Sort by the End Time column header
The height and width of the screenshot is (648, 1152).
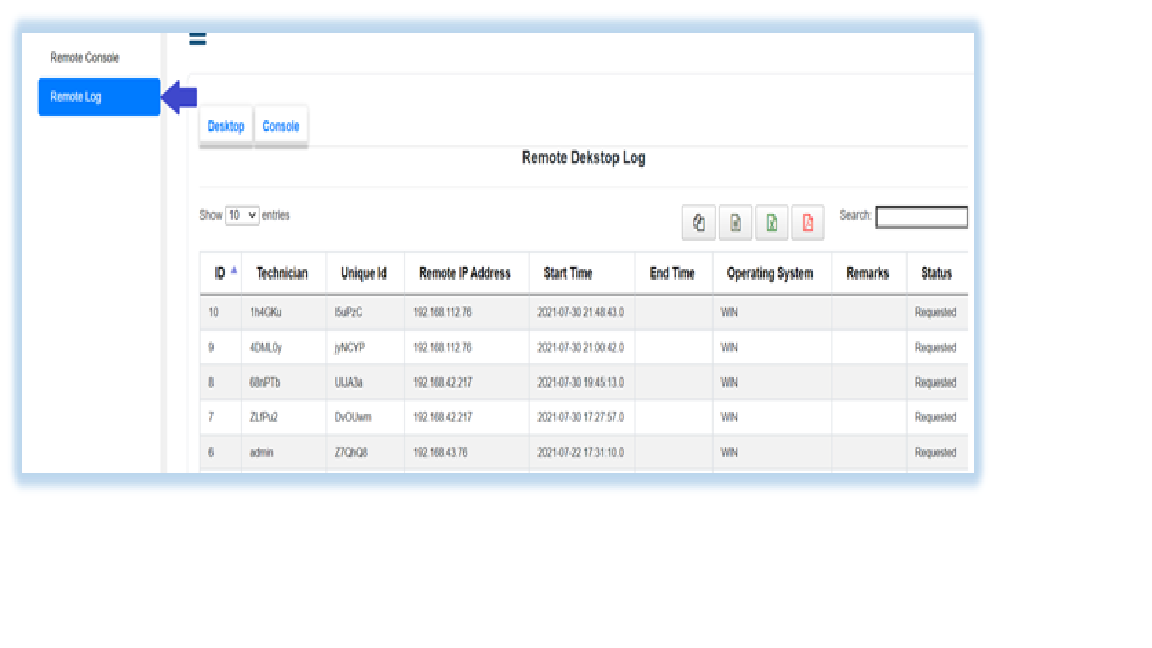[x=672, y=273]
